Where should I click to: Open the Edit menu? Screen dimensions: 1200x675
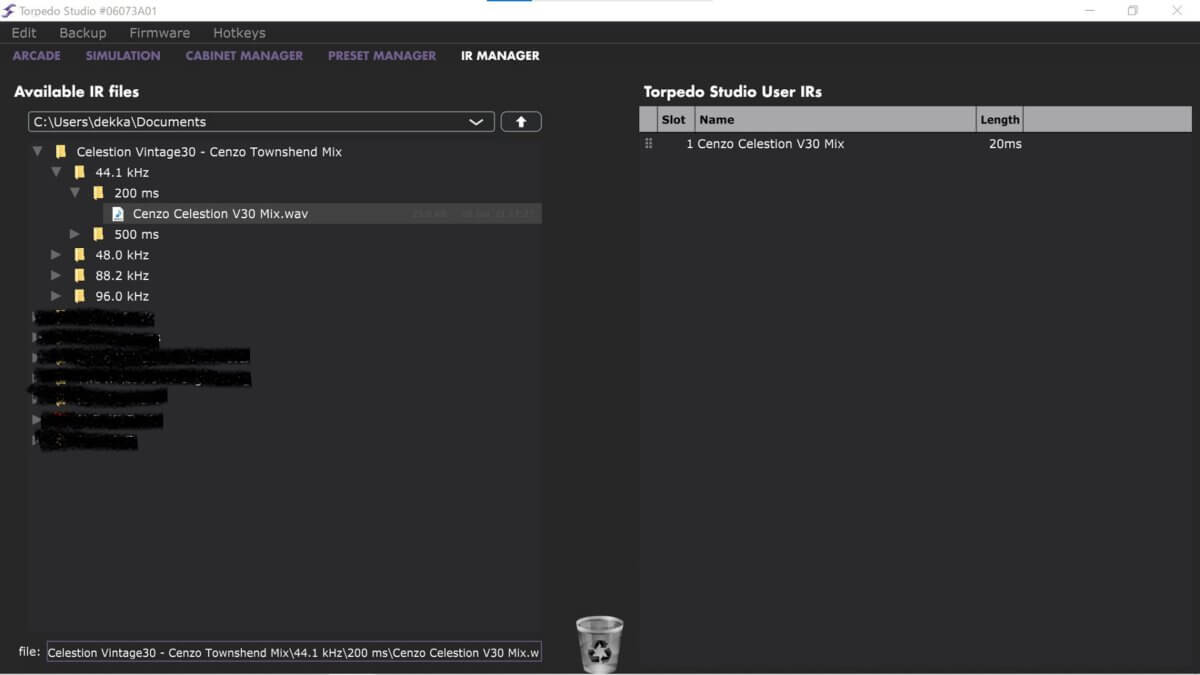point(24,33)
